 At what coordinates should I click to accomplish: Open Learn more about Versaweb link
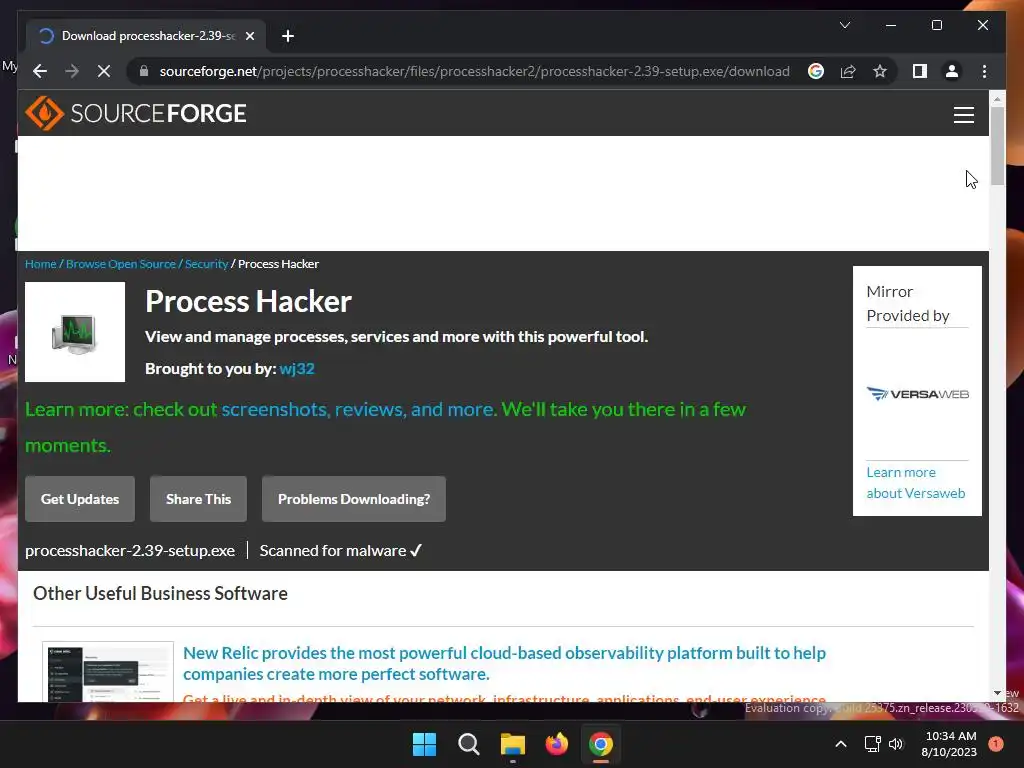coord(916,483)
